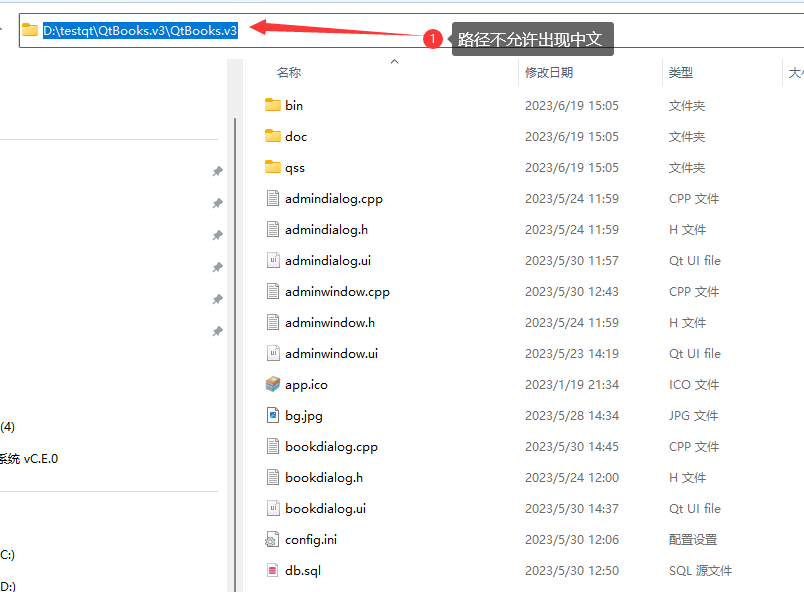This screenshot has width=804, height=592.
Task: Select the file name db.sql
Action: 303,571
